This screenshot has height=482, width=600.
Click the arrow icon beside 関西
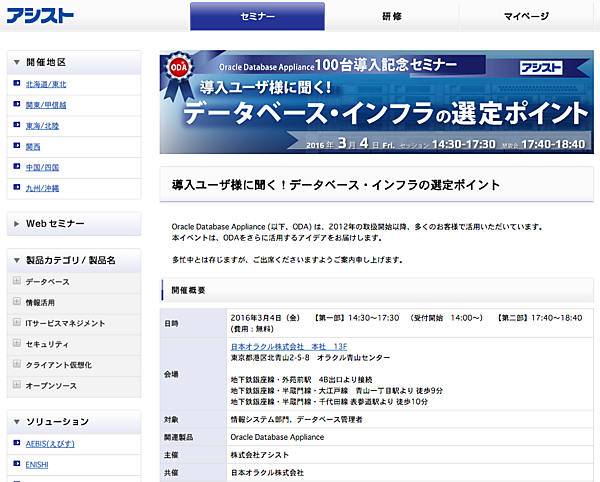tap(16, 145)
